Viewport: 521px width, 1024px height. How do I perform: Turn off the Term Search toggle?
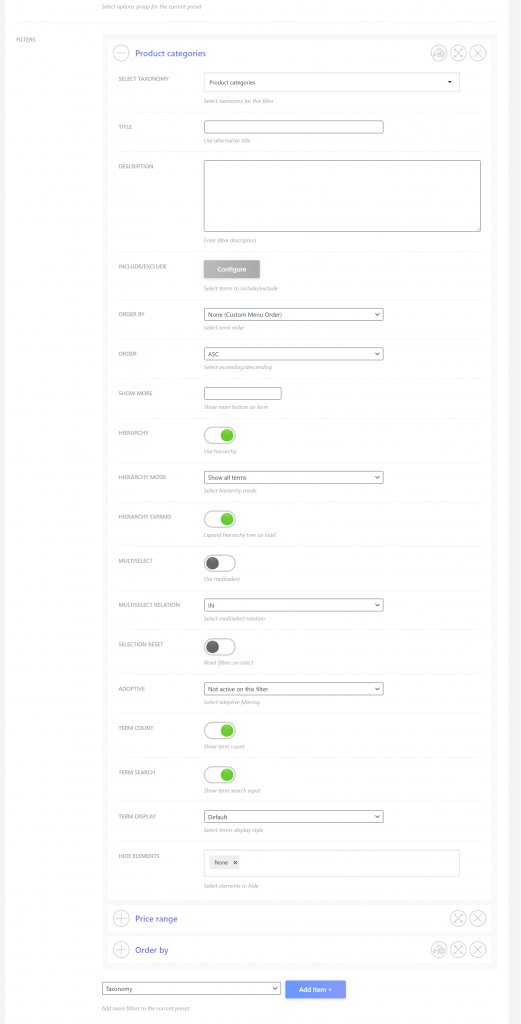(x=219, y=775)
